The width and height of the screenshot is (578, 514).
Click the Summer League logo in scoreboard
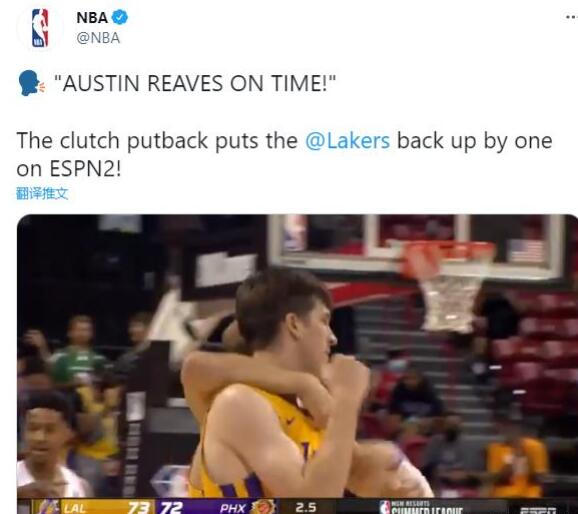pyautogui.click(x=421, y=507)
